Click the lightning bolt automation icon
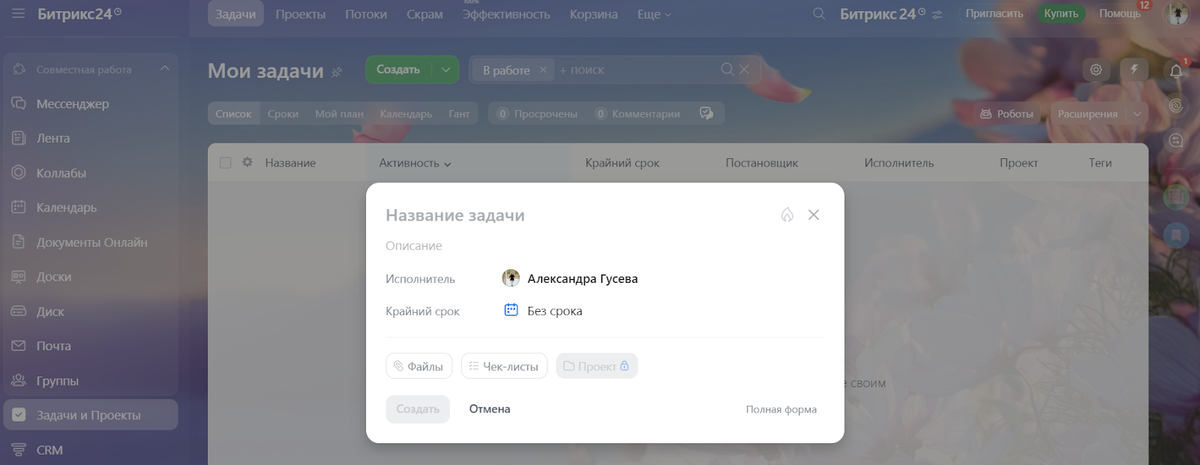Screen dimensions: 1200x465 1134,70
